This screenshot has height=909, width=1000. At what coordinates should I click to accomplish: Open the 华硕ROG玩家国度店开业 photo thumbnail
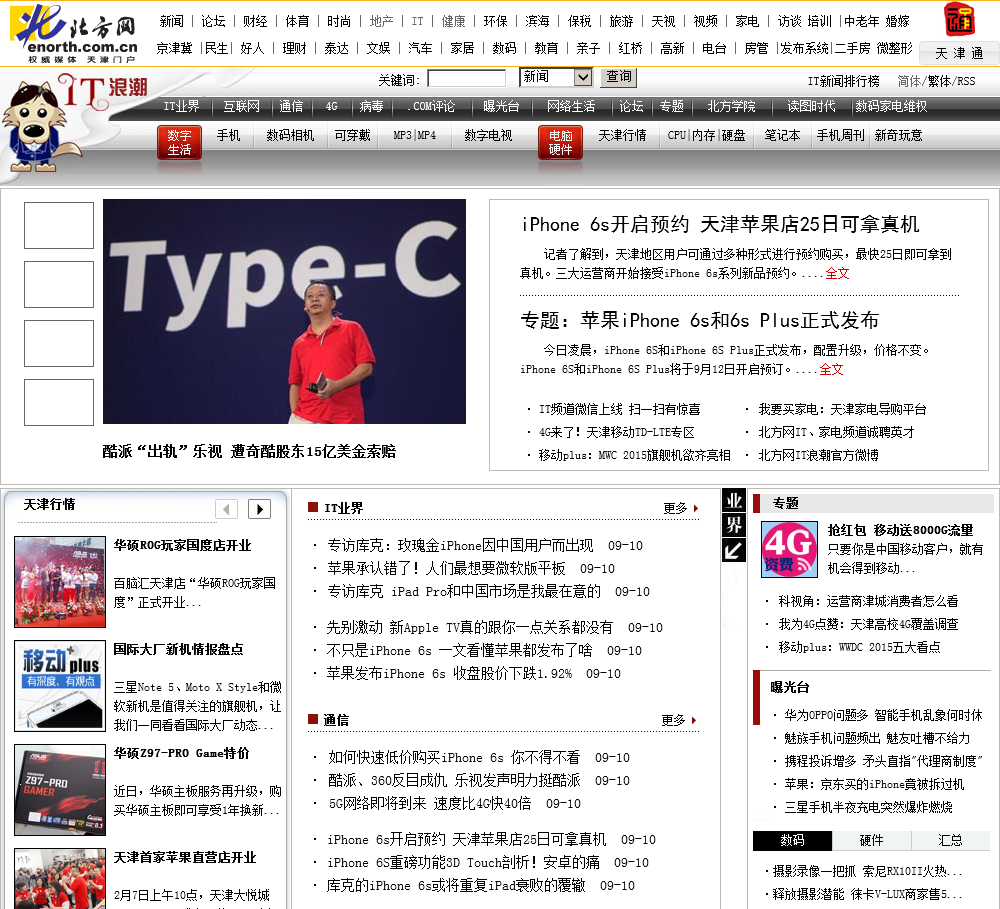60,582
